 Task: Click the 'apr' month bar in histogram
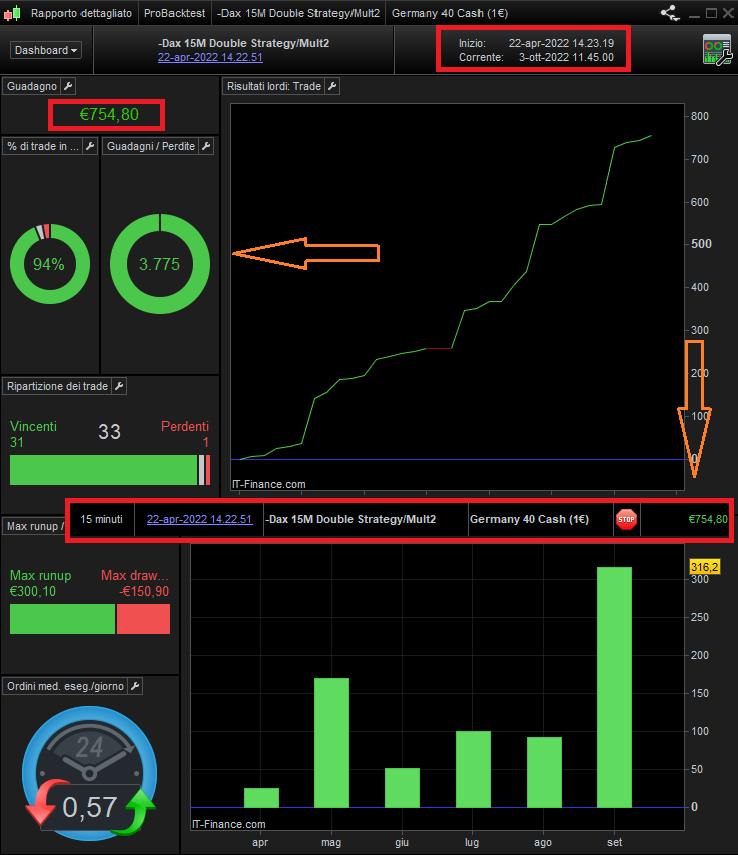tap(261, 798)
